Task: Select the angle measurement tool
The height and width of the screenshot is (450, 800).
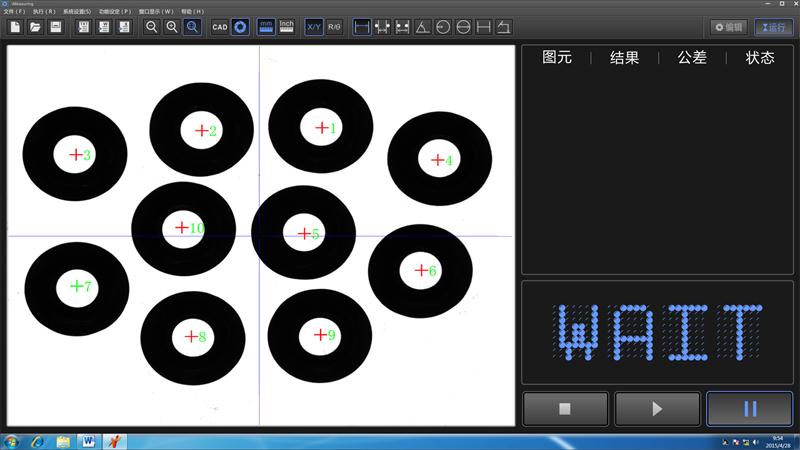Action: (x=422, y=27)
